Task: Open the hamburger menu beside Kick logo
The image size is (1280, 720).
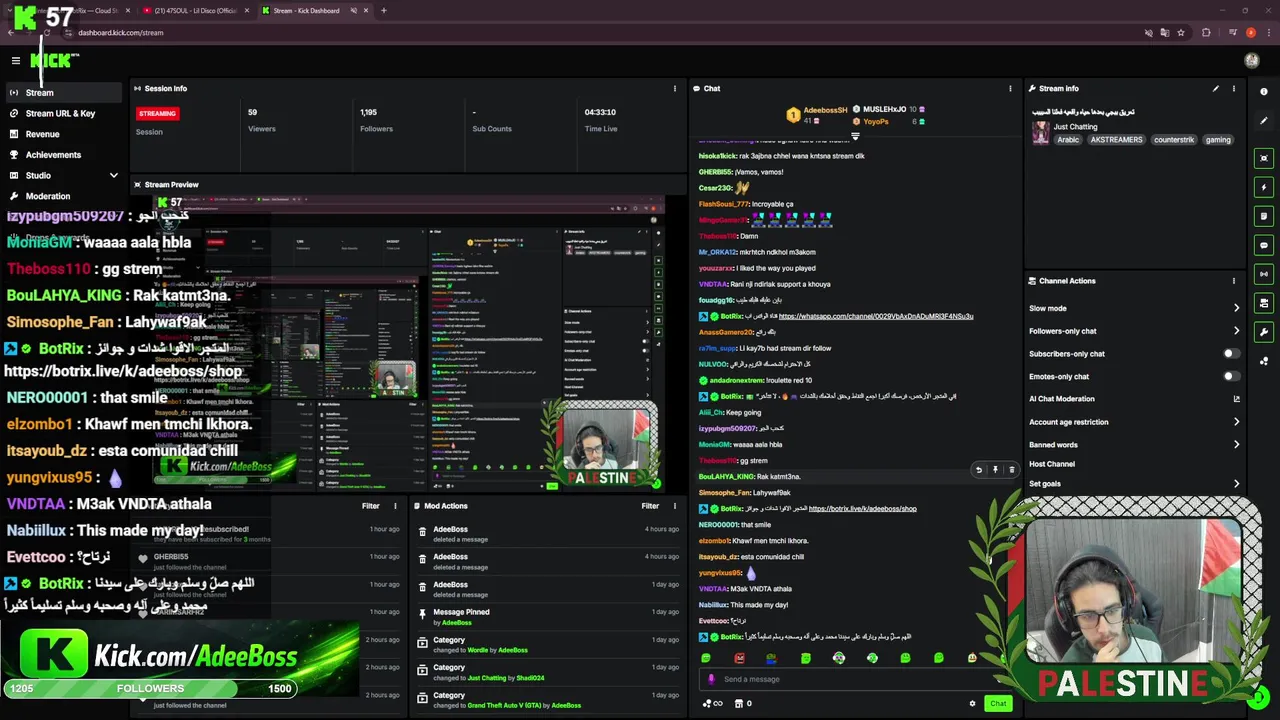Action: click(x=16, y=60)
